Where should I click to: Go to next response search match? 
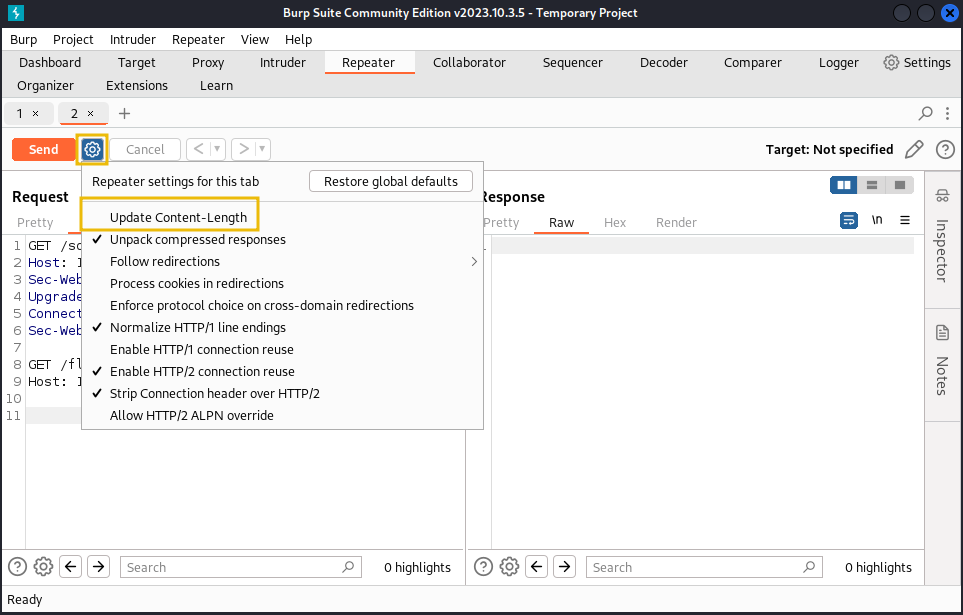(564, 566)
